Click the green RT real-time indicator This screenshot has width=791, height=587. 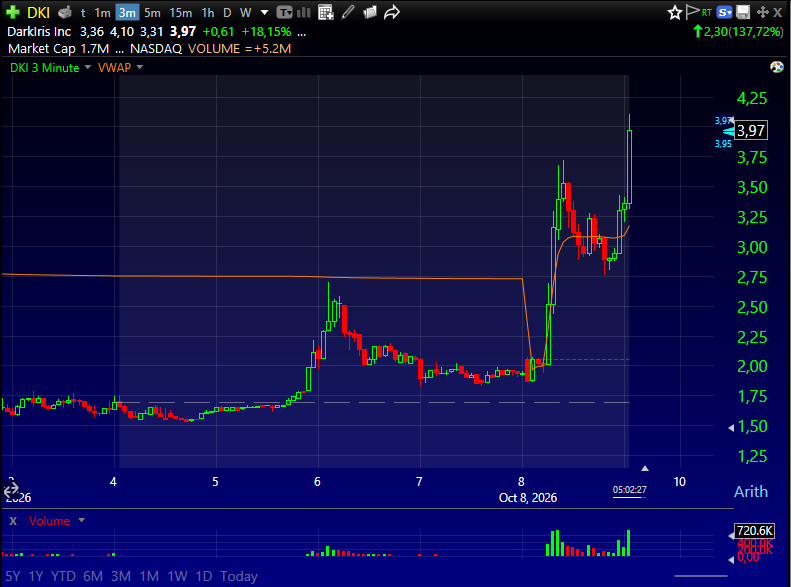click(x=707, y=13)
